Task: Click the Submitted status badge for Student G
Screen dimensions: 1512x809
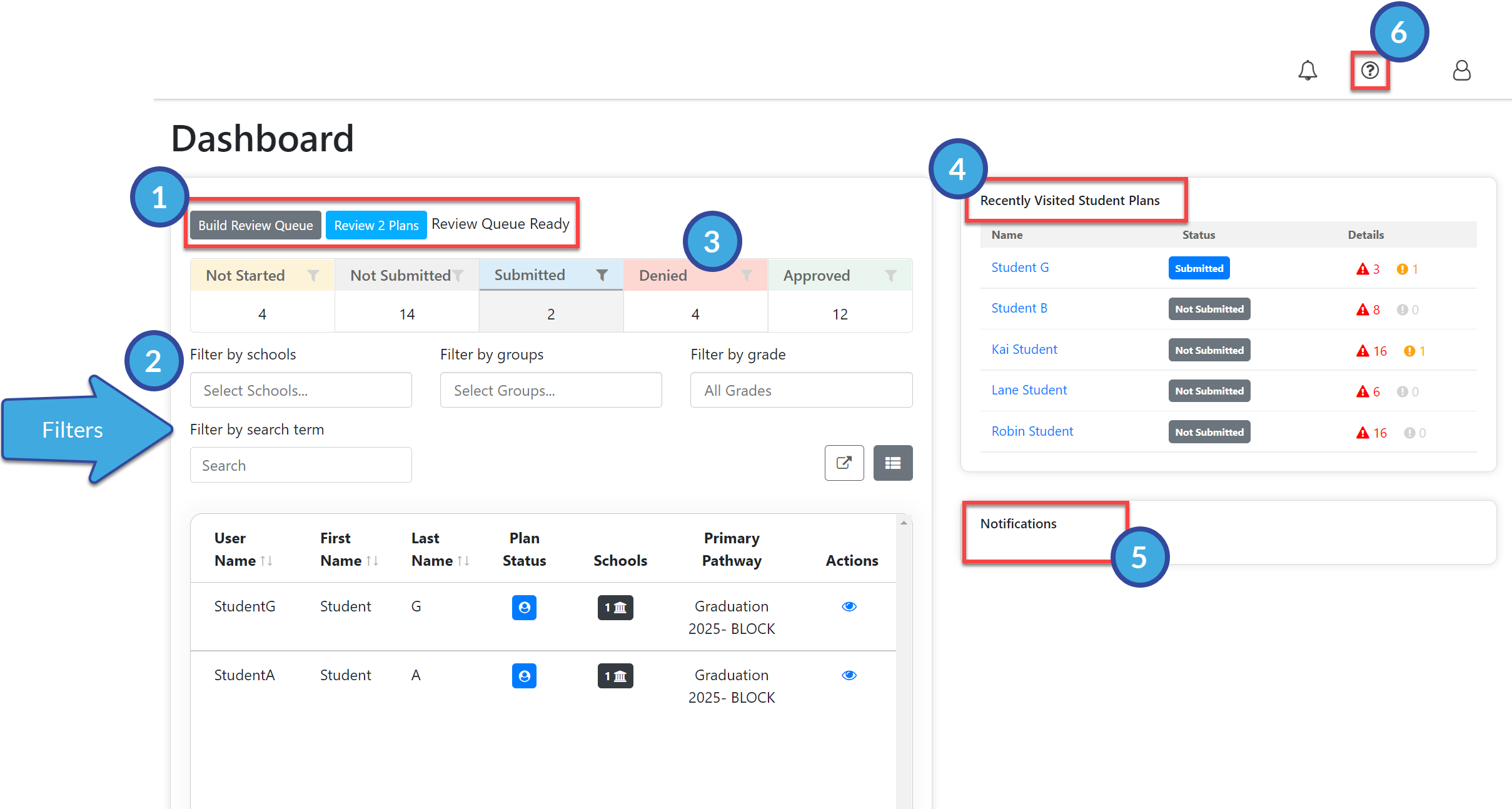Action: (1199, 268)
